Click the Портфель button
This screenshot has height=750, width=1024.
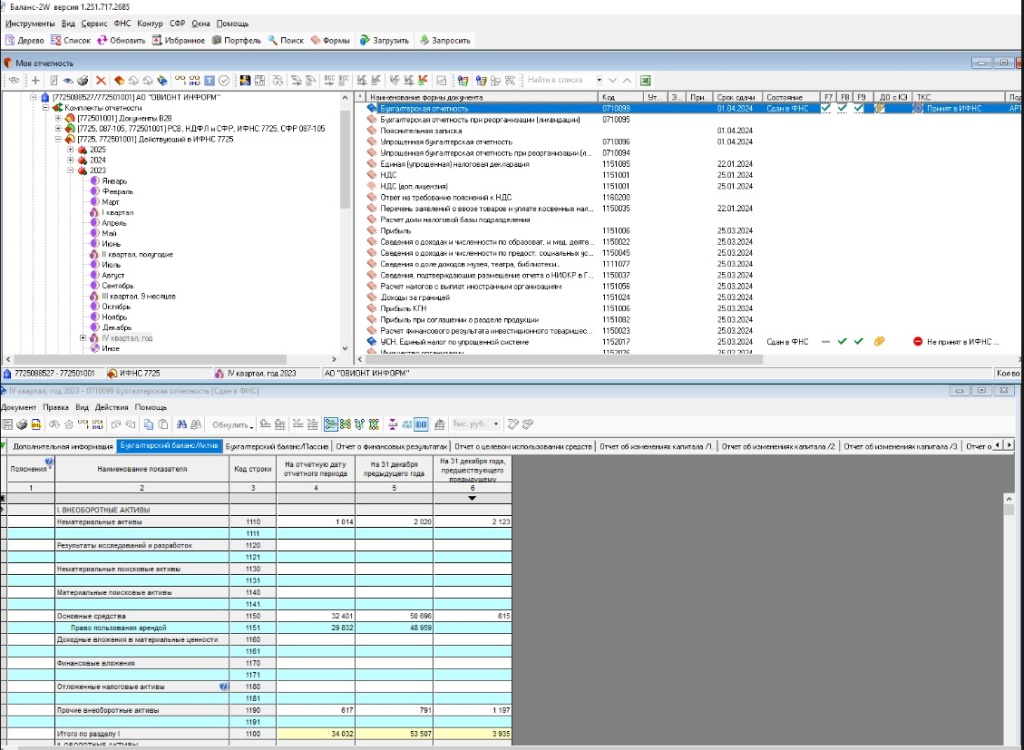(236, 41)
